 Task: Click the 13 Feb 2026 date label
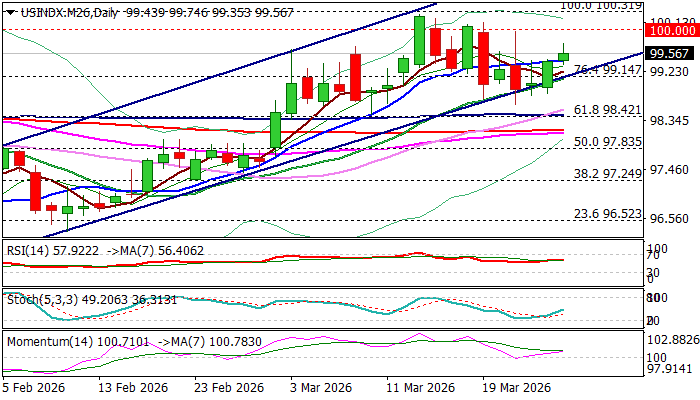point(139,388)
